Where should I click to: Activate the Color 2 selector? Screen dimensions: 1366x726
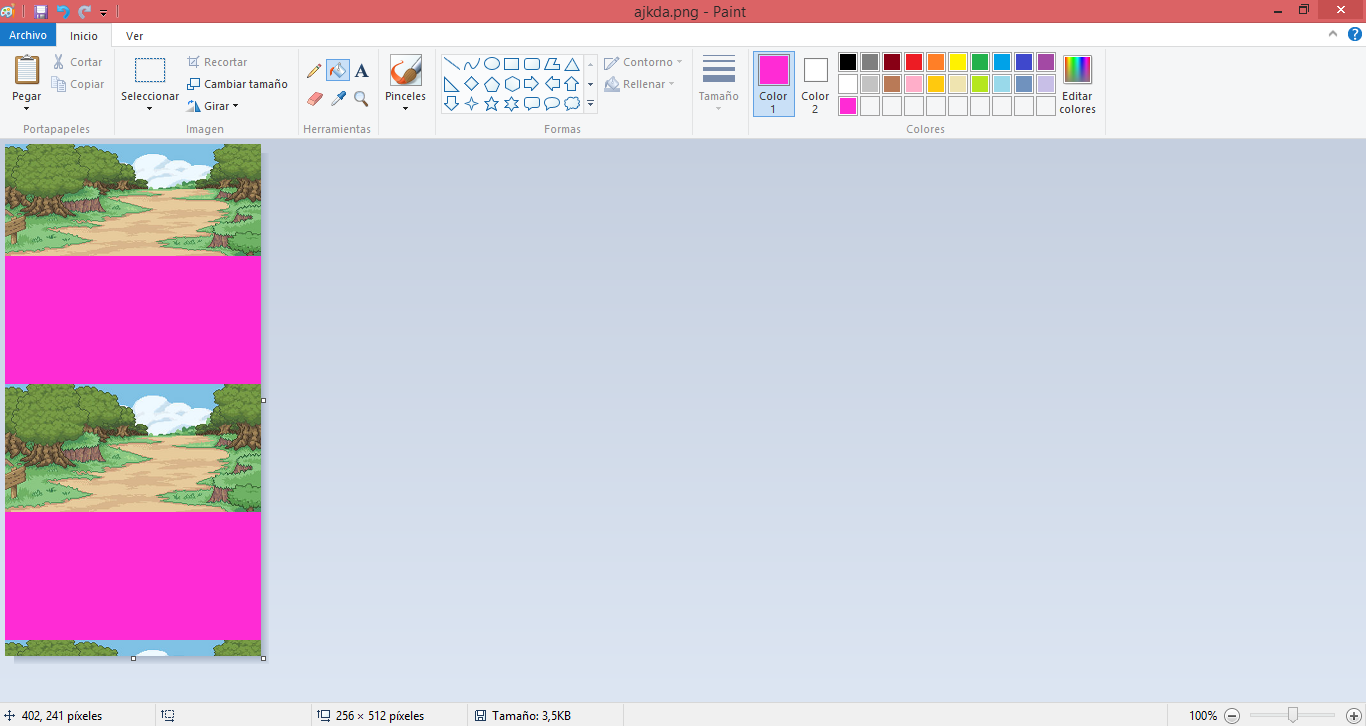(815, 83)
